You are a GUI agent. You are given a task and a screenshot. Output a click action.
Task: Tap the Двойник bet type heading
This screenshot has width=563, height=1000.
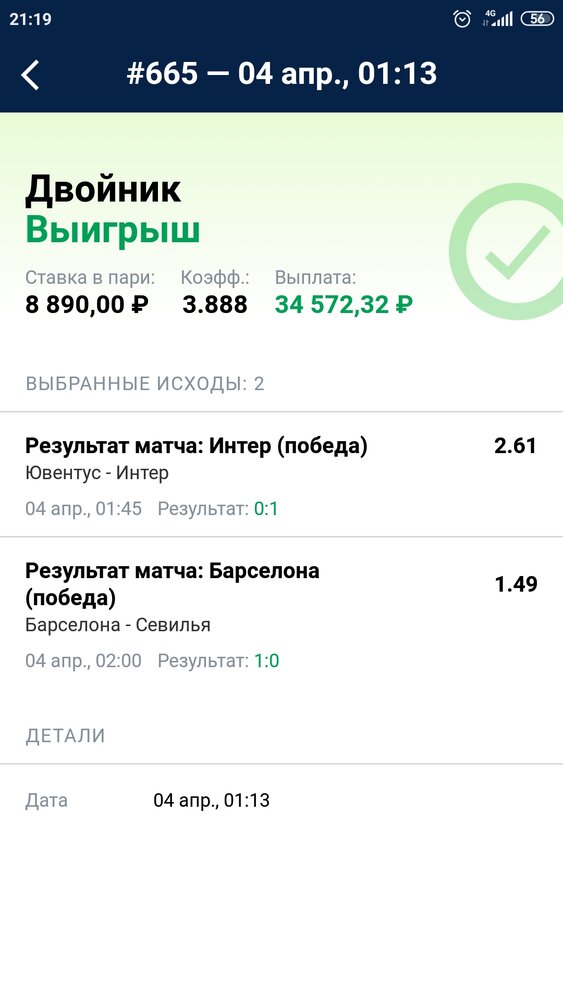click(103, 189)
